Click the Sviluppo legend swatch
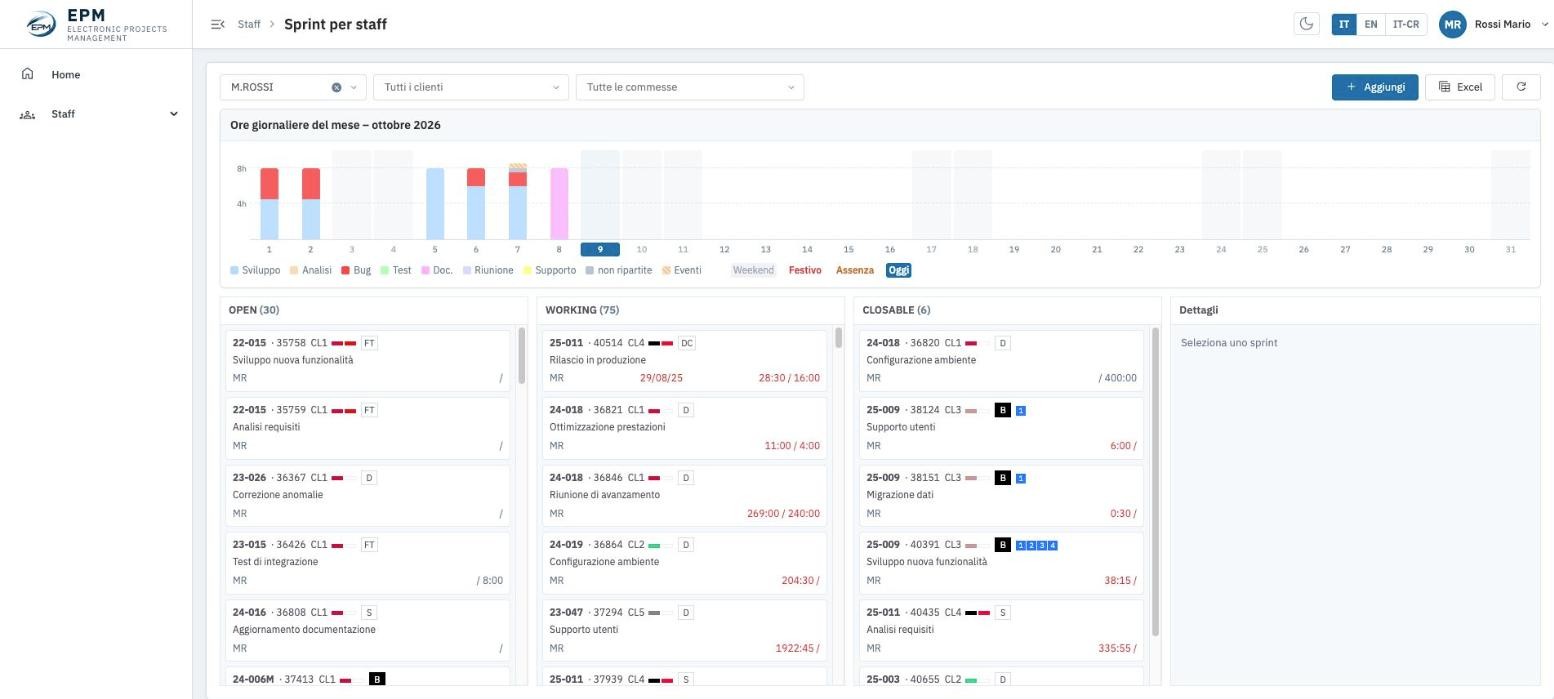 coord(235,271)
